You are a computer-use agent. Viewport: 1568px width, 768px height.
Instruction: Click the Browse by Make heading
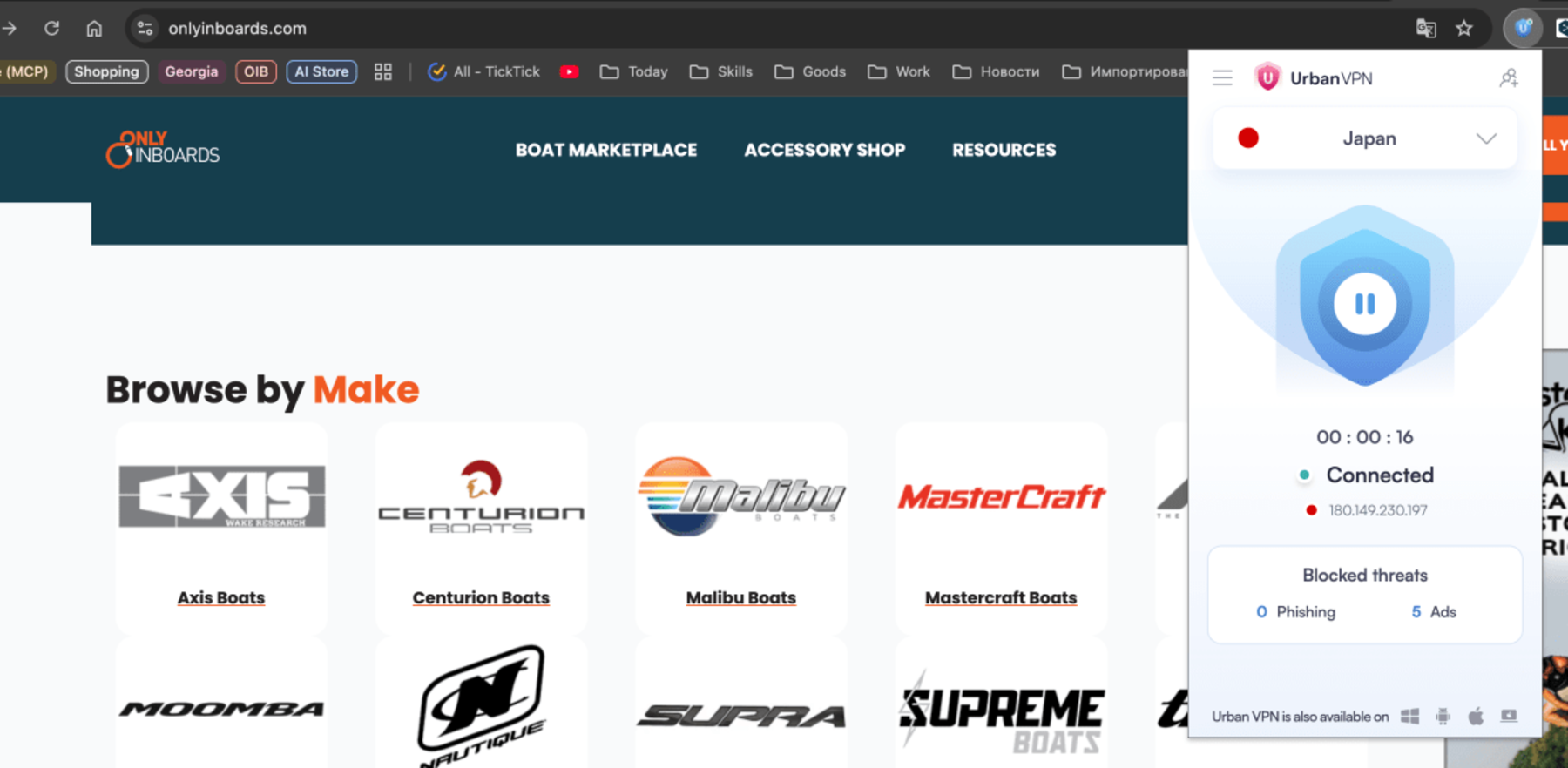[x=262, y=390]
